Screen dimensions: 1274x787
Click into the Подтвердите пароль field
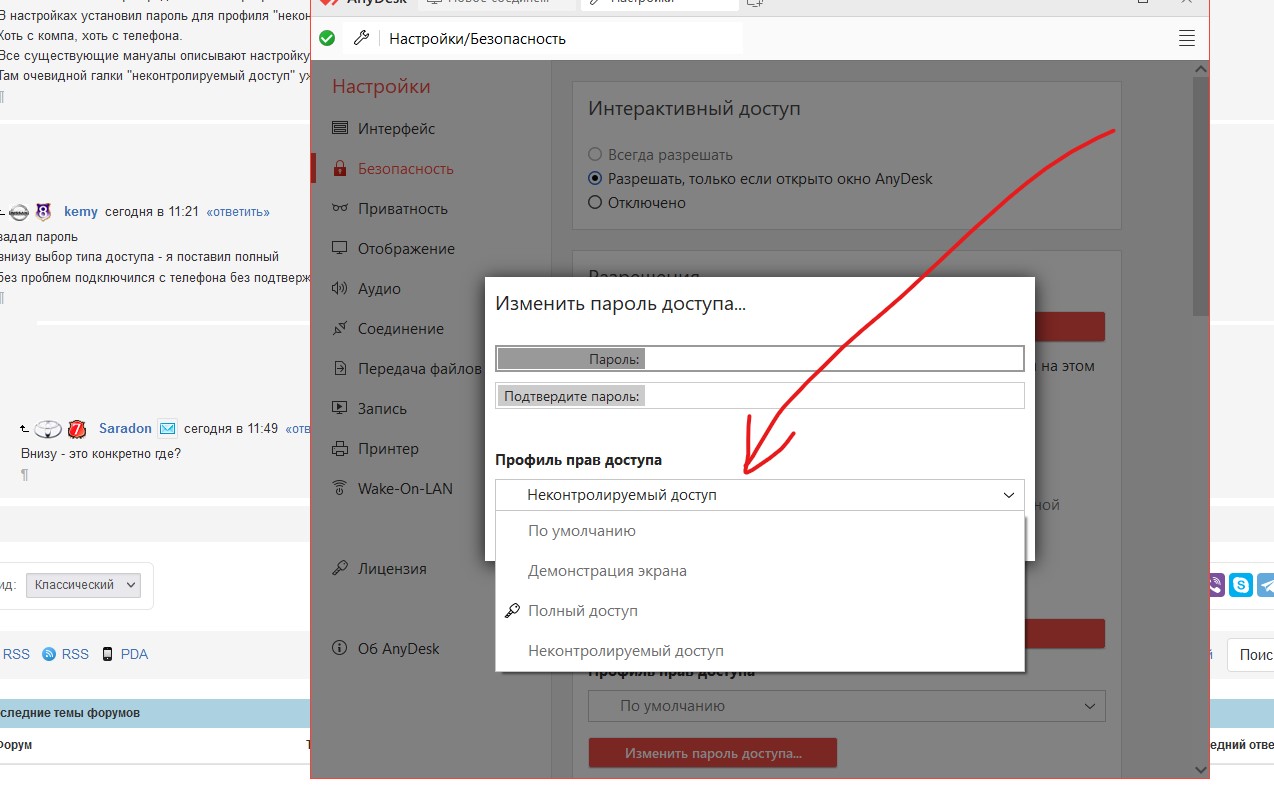tap(760, 396)
